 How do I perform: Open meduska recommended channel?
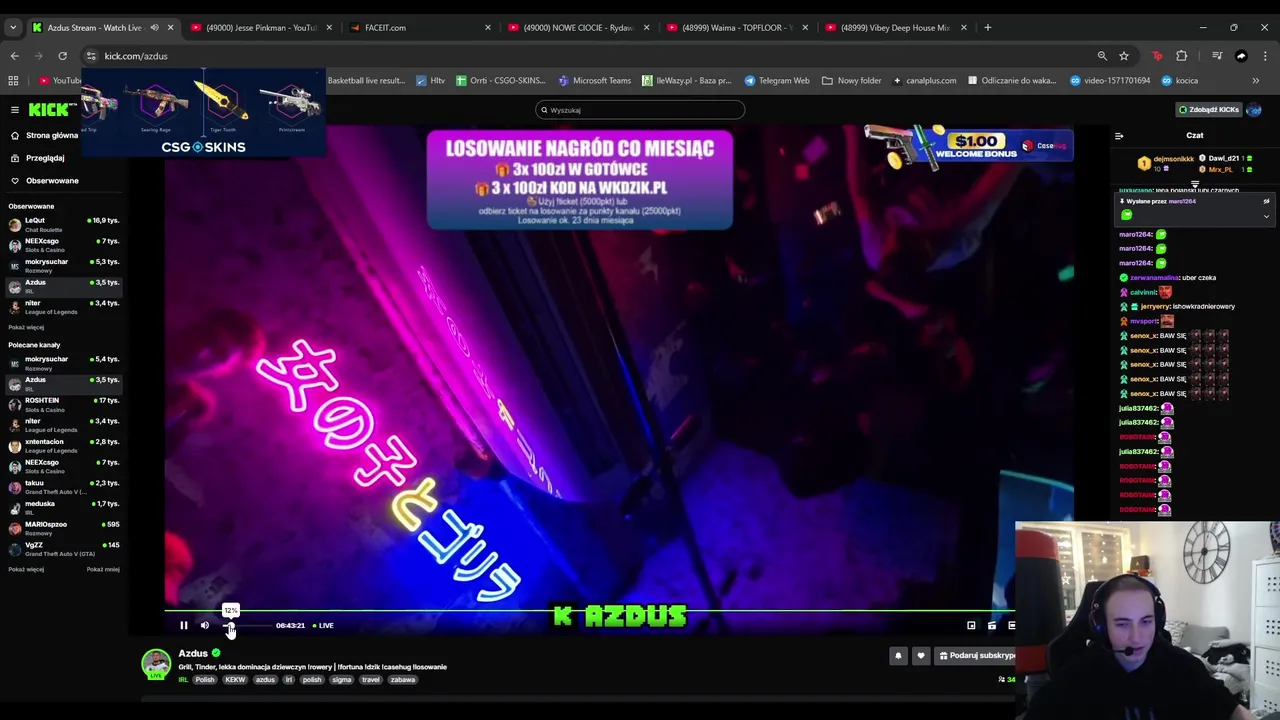(64, 508)
